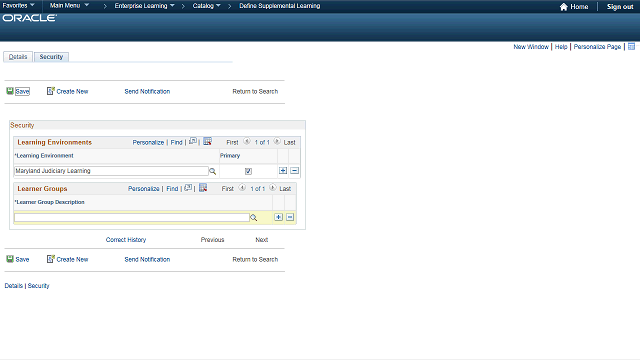Click Personalize in Learning Environments header
640x360 pixels.
(x=148, y=142)
